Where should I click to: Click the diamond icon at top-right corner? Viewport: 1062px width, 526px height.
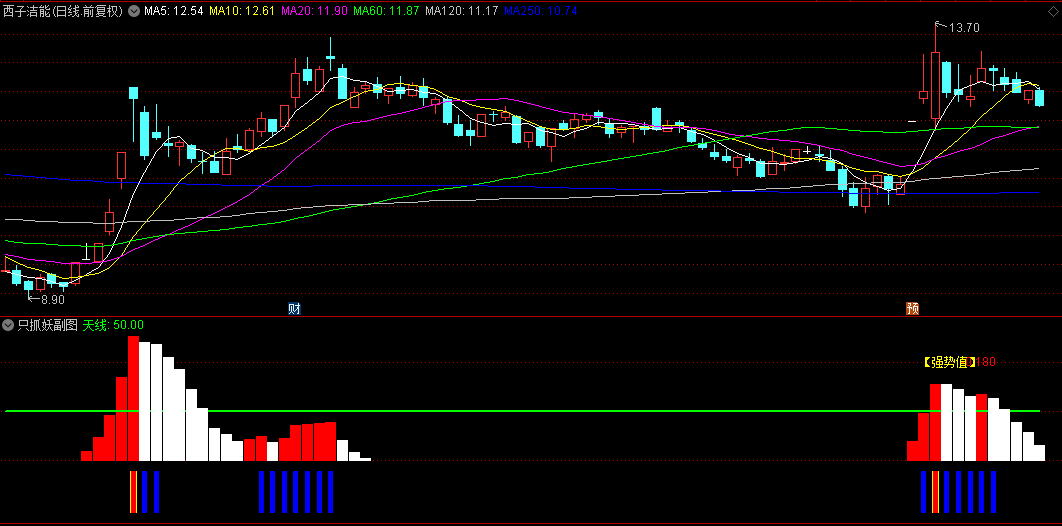tap(1053, 12)
